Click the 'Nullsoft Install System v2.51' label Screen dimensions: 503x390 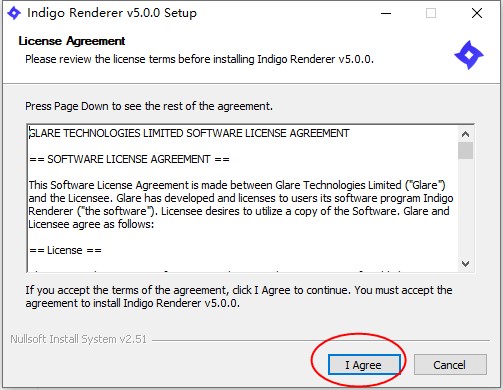(79, 339)
